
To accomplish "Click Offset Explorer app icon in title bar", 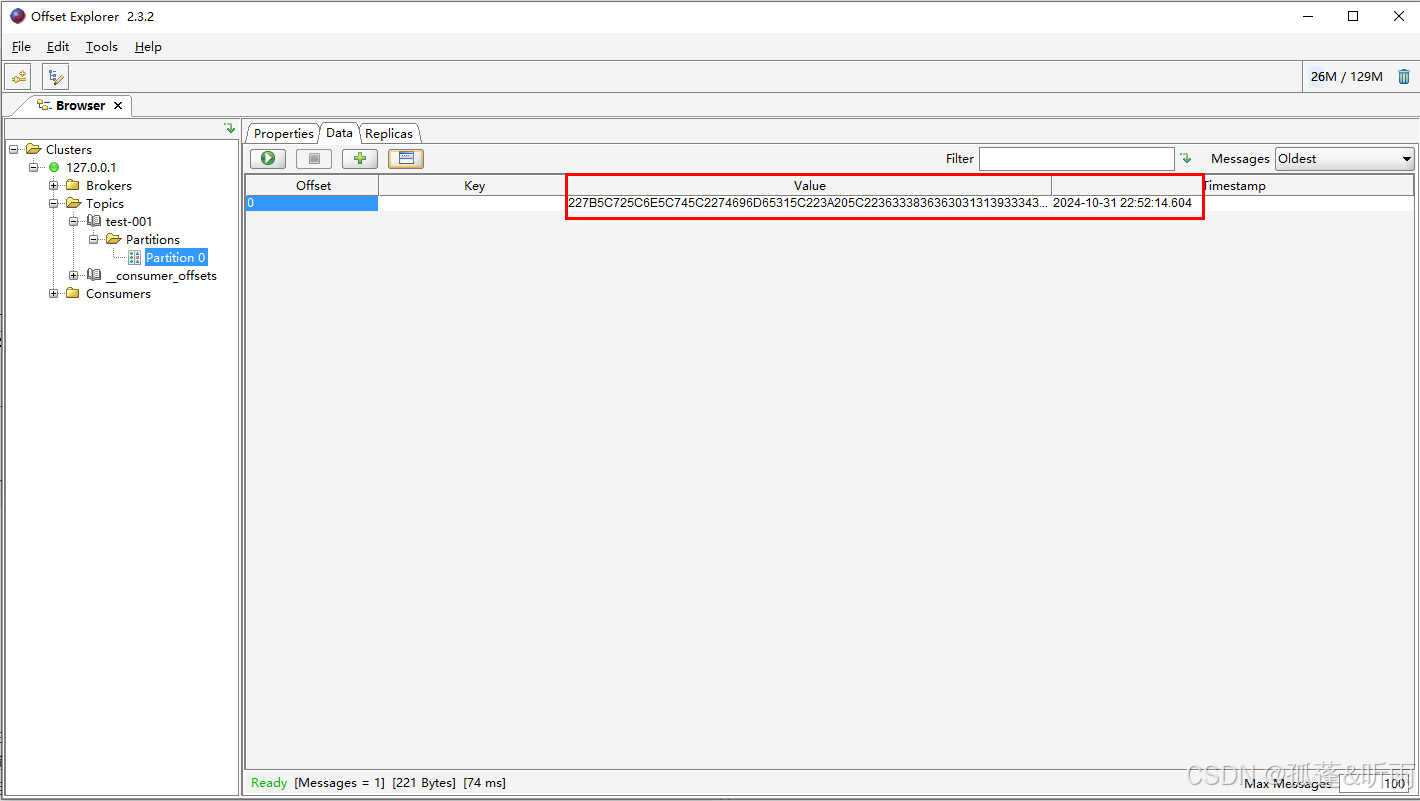I will 18,16.
